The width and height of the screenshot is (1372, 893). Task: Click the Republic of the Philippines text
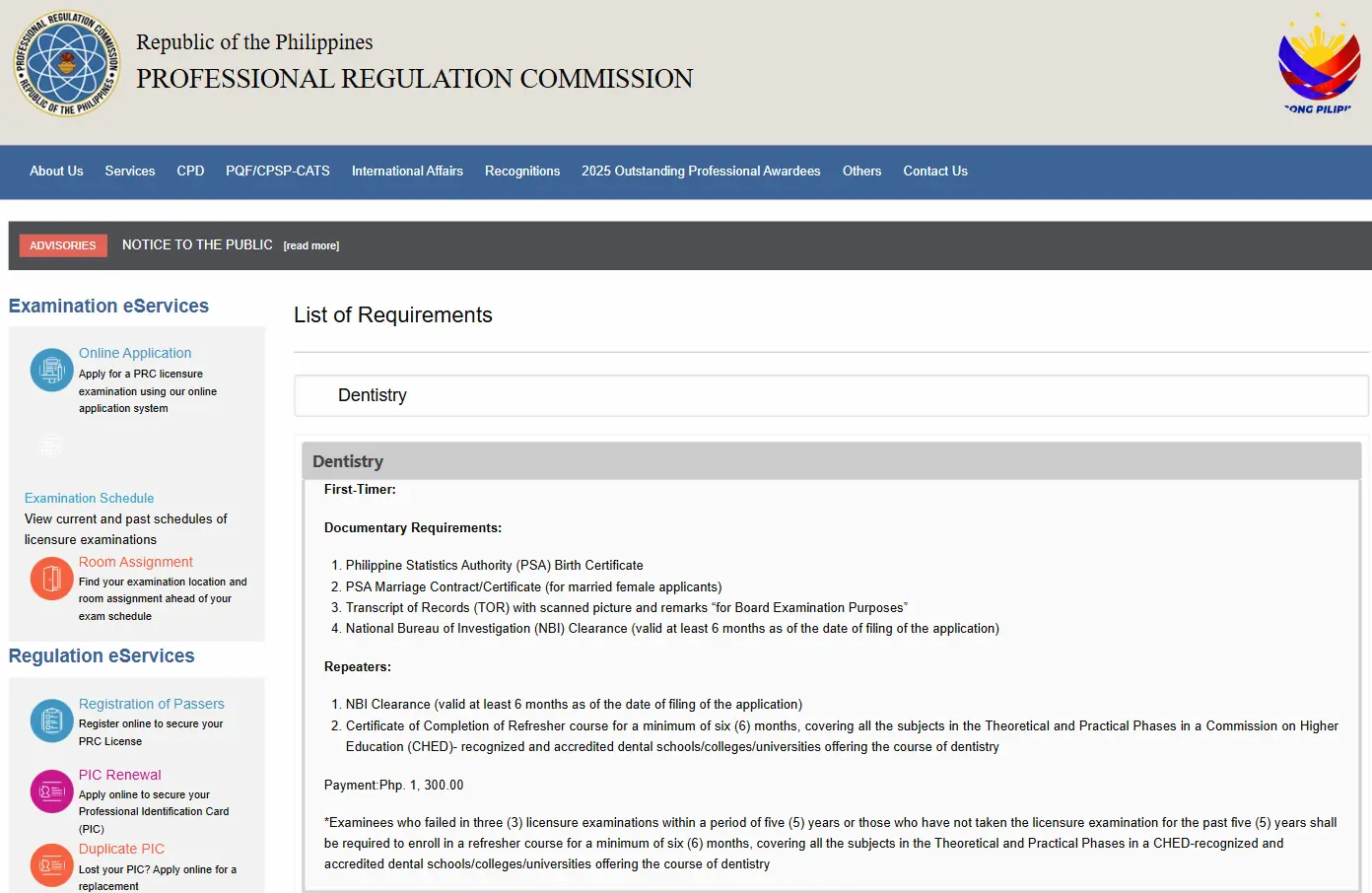(254, 41)
